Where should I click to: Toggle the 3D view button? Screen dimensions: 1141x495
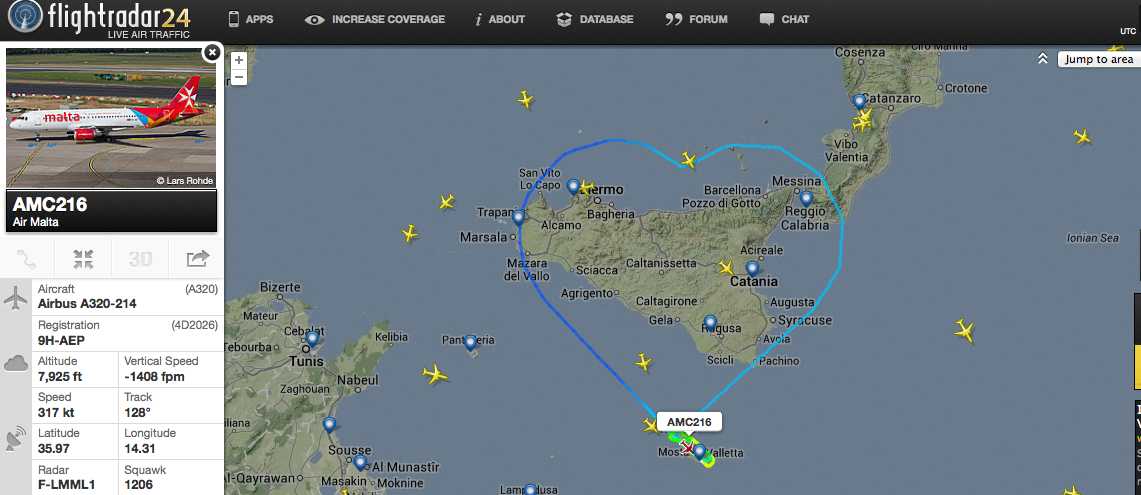click(140, 258)
